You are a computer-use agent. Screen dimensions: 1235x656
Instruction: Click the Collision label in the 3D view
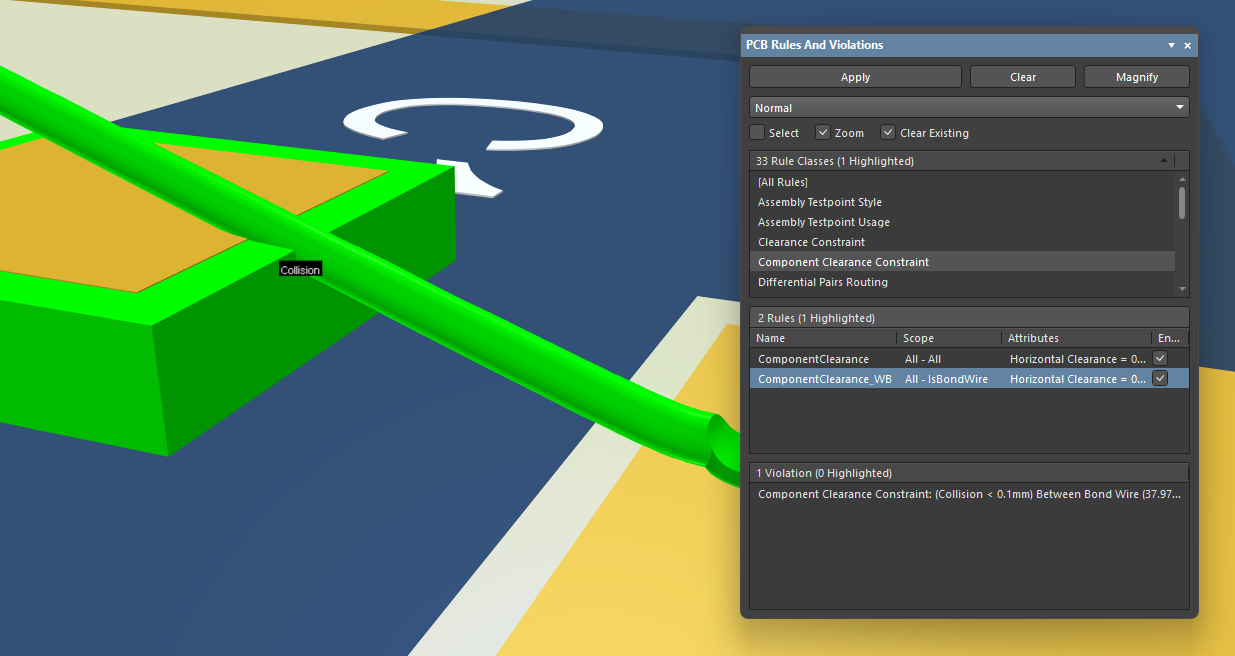[x=300, y=269]
